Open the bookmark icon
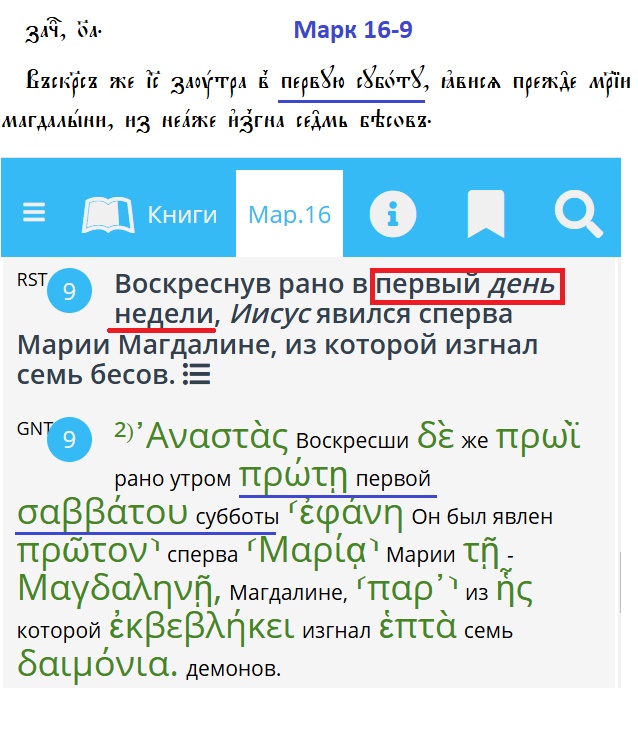 pos(486,214)
